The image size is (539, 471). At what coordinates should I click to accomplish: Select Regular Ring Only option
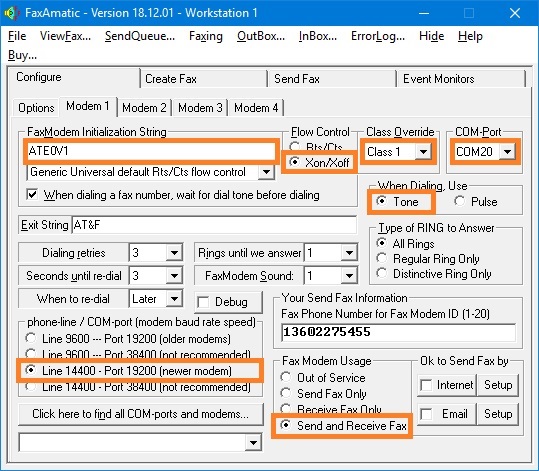pyautogui.click(x=381, y=258)
